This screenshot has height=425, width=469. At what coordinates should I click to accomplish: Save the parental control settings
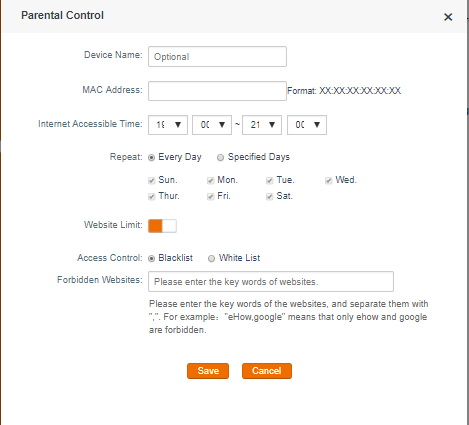[x=208, y=371]
